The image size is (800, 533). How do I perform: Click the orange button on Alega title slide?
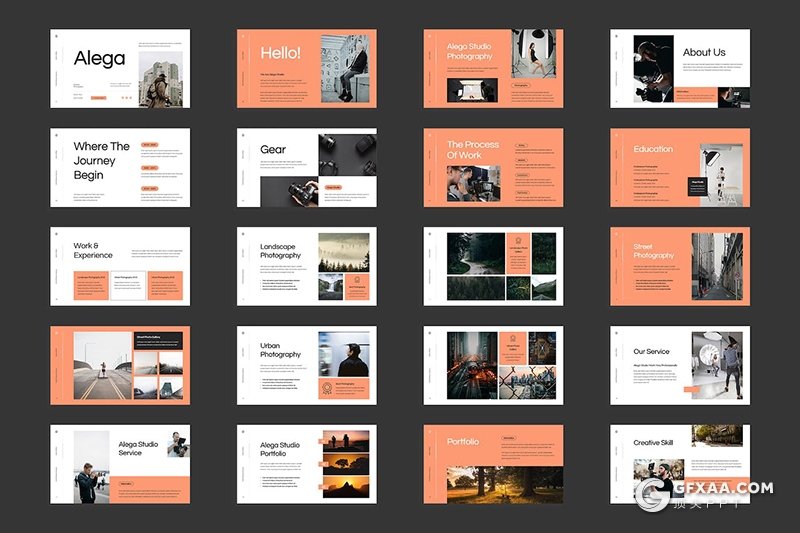pyautogui.click(x=98, y=98)
